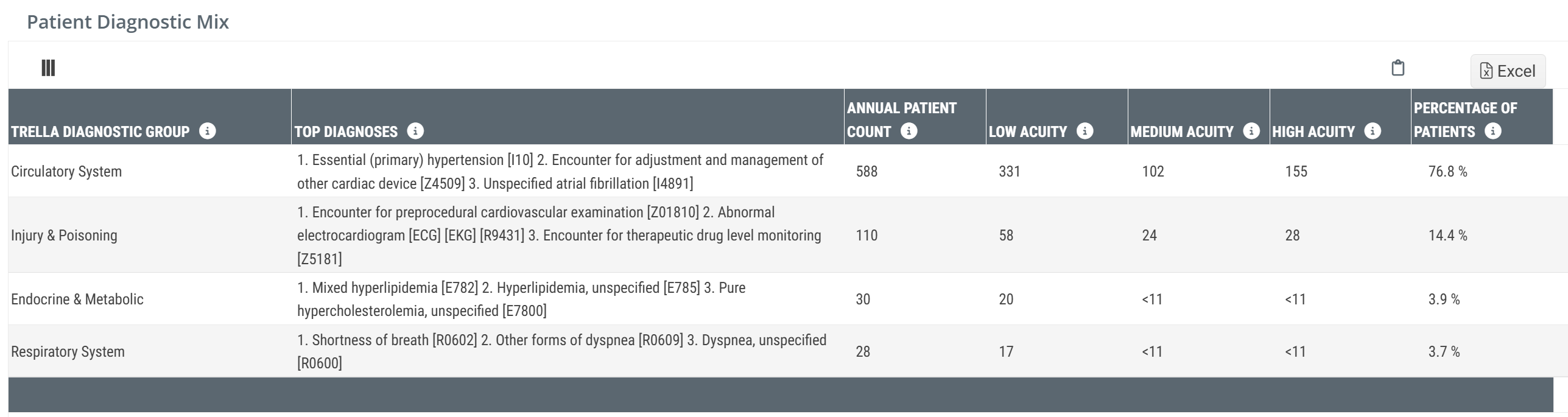1568x417 pixels.
Task: Click Percentage of Patients info icon
Action: point(1493,131)
